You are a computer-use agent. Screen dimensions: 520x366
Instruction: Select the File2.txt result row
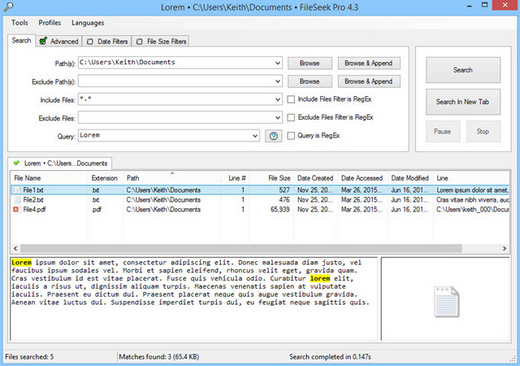[260, 200]
